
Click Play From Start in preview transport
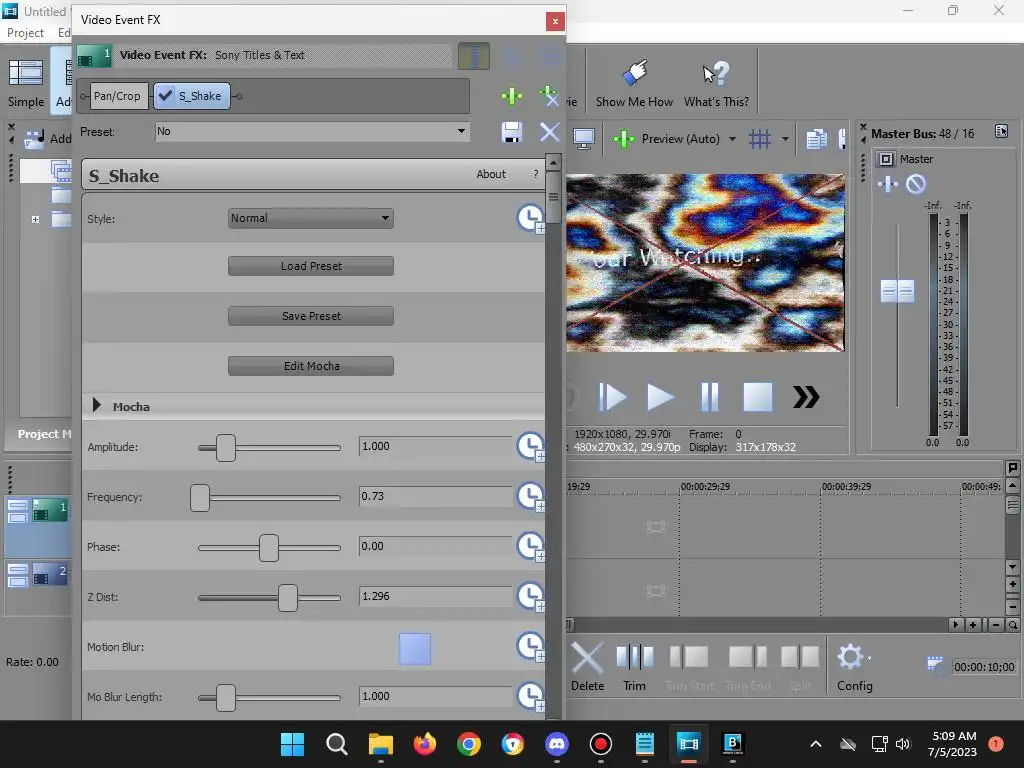[613, 397]
